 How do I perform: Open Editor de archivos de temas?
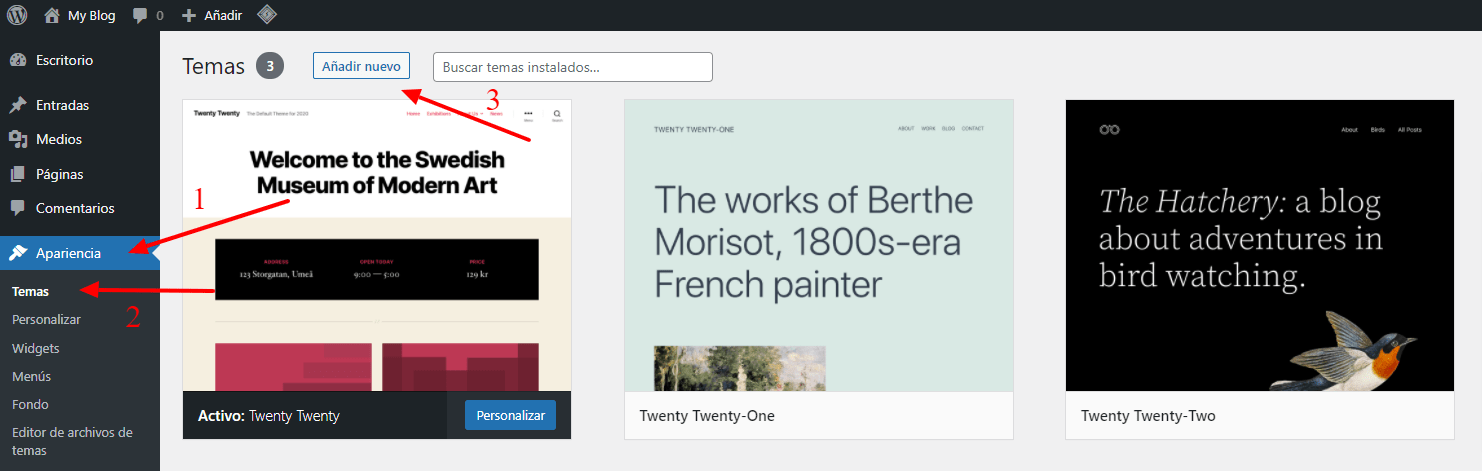click(72, 441)
